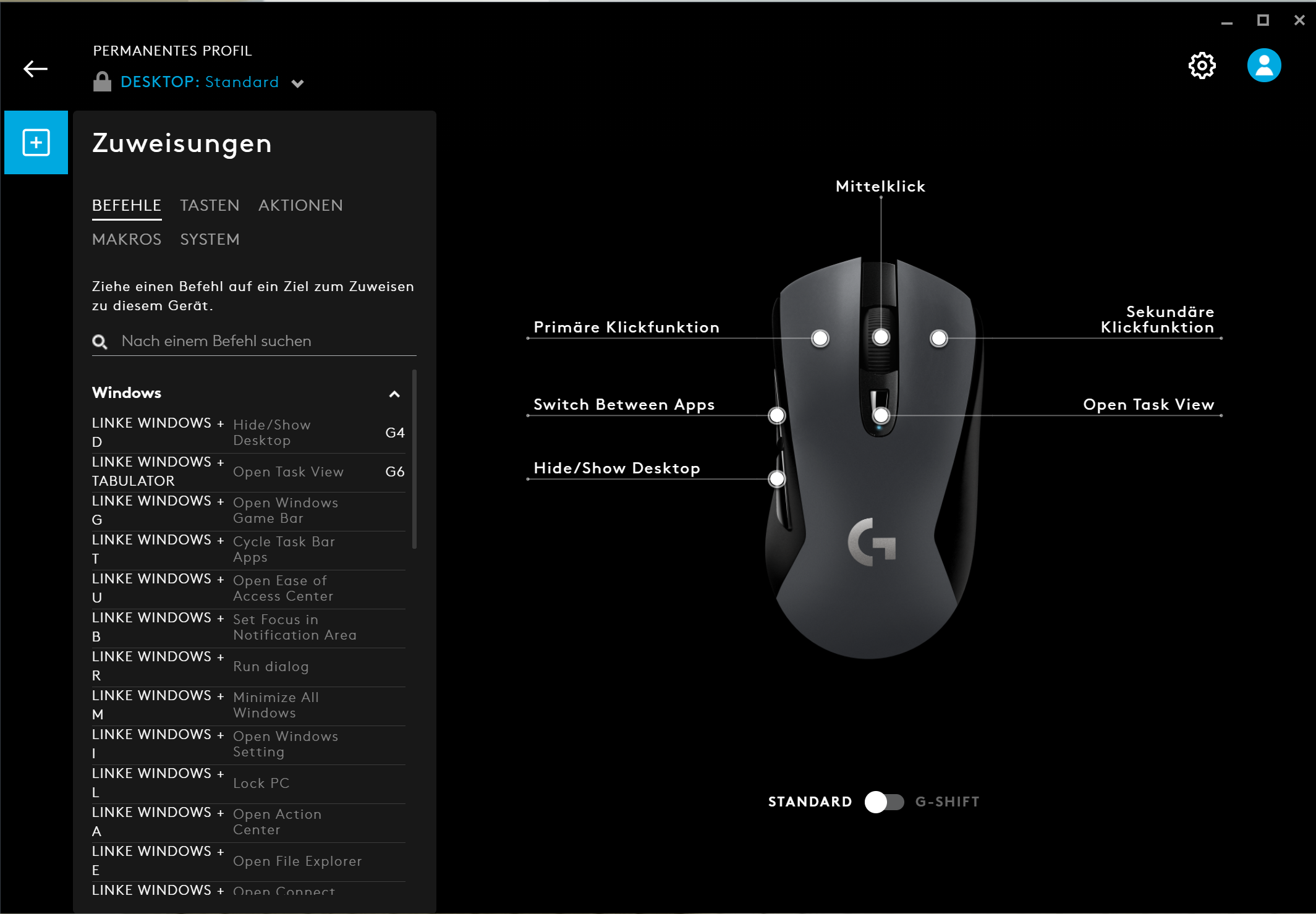Select the Hide/Show Desktop command row
The height and width of the screenshot is (914, 1316).
pyautogui.click(x=248, y=433)
